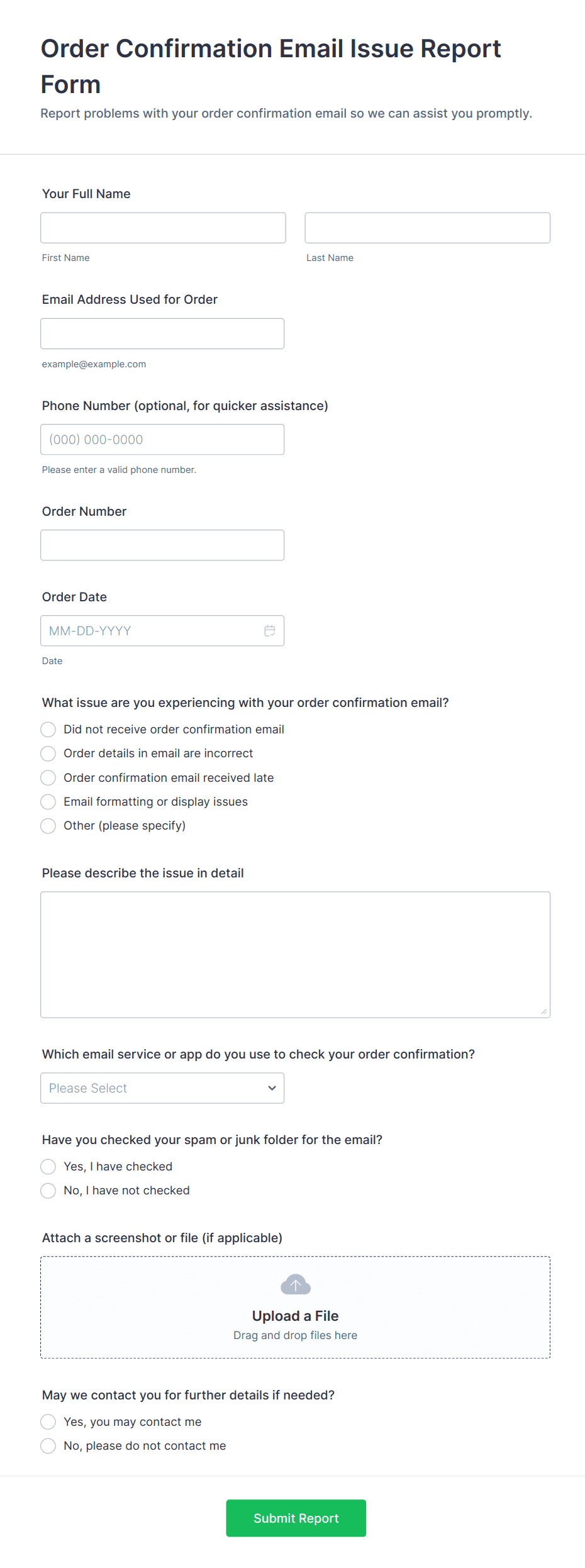Select 'Yes, you may contact me'
Image resolution: width=585 pixels, height=1568 pixels.
[48, 1422]
